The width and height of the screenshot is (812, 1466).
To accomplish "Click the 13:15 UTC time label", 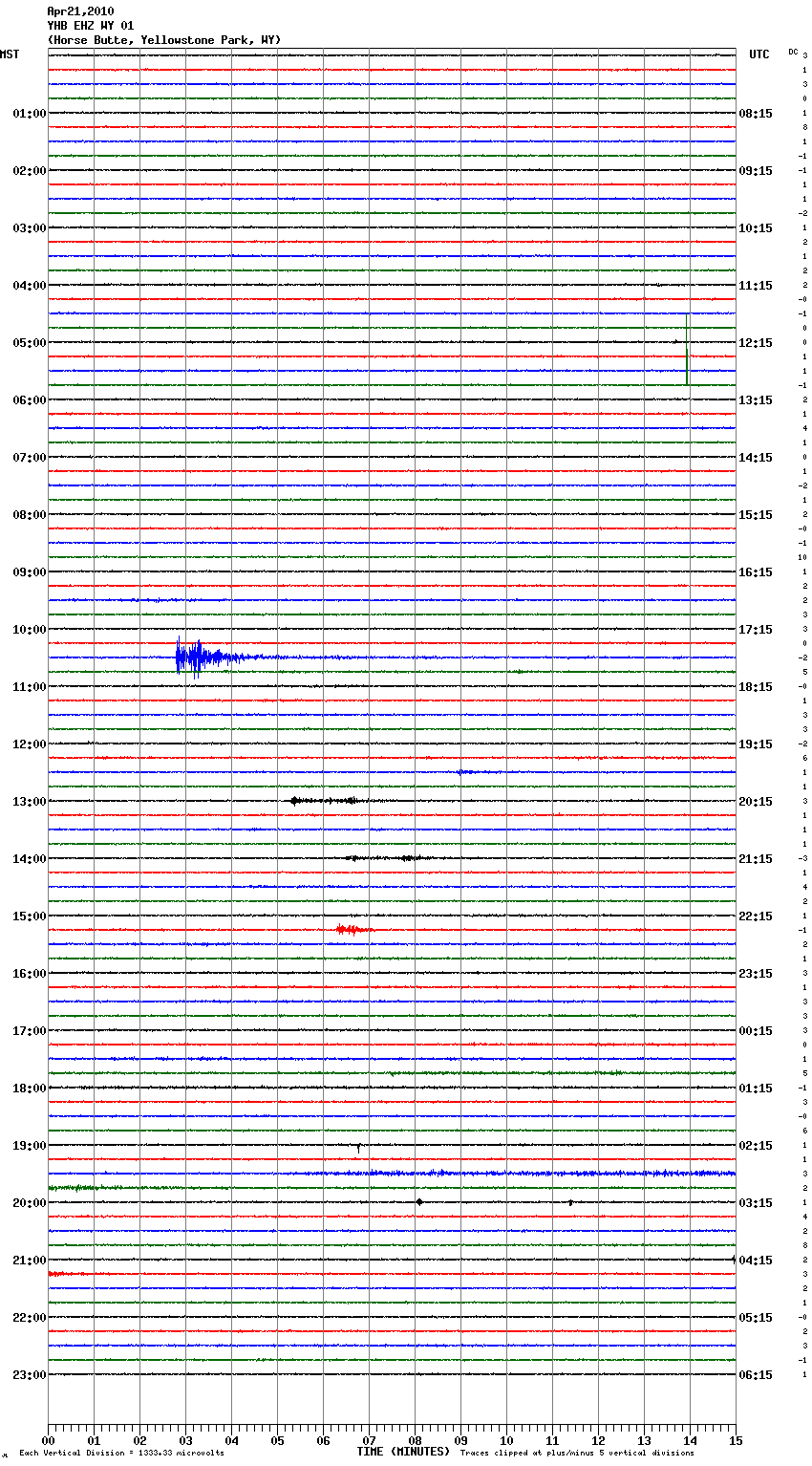I will click(756, 400).
